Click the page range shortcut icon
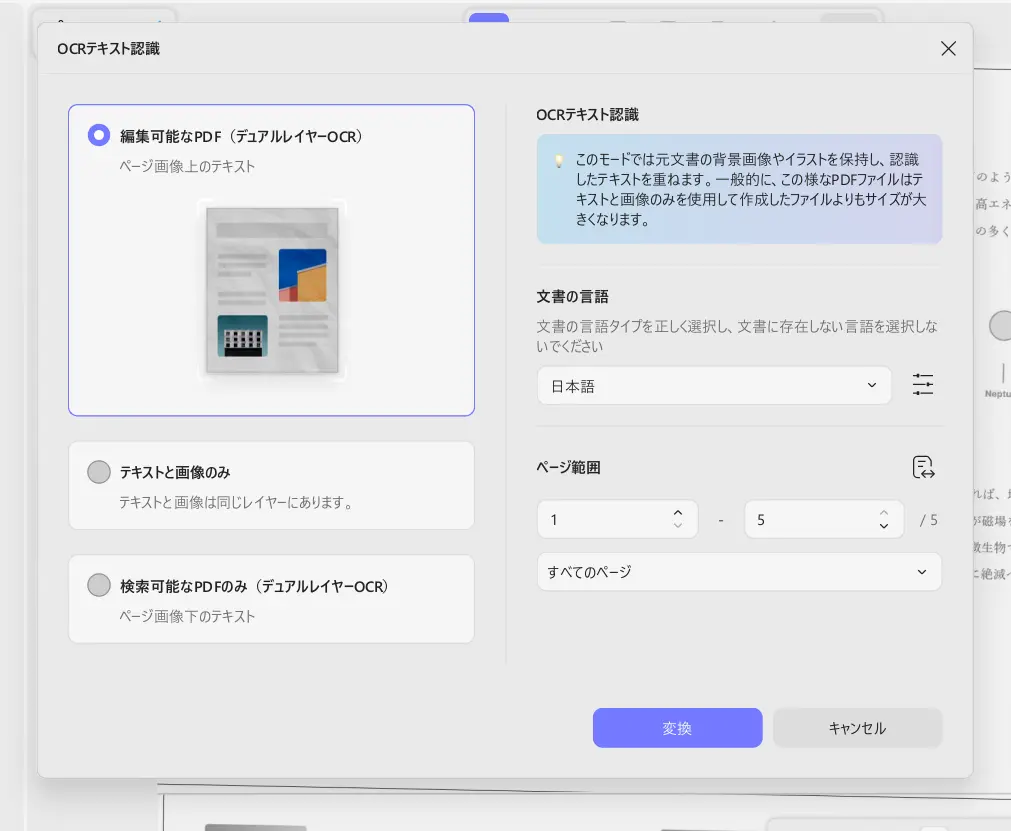This screenshot has height=831, width=1011. [922, 468]
